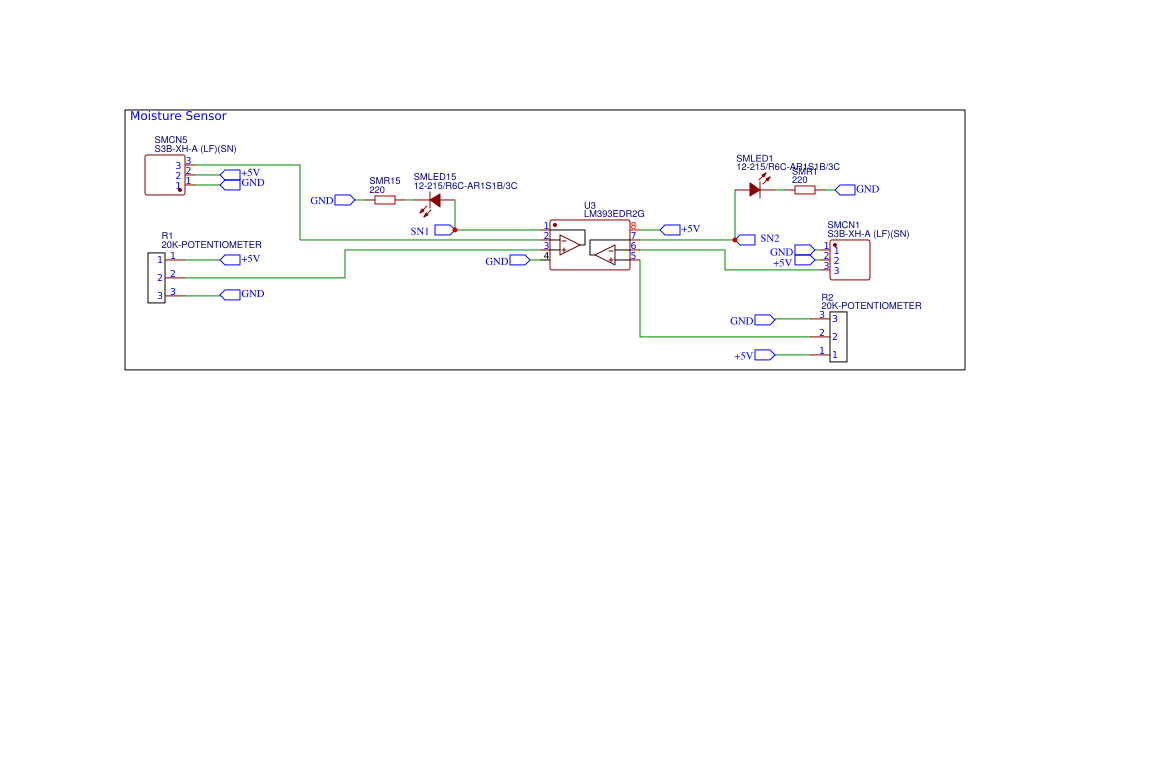Image resolution: width=1169 pixels, height=763 pixels.
Task: Select the SMR15 220 resistor symbol
Action: pos(385,200)
